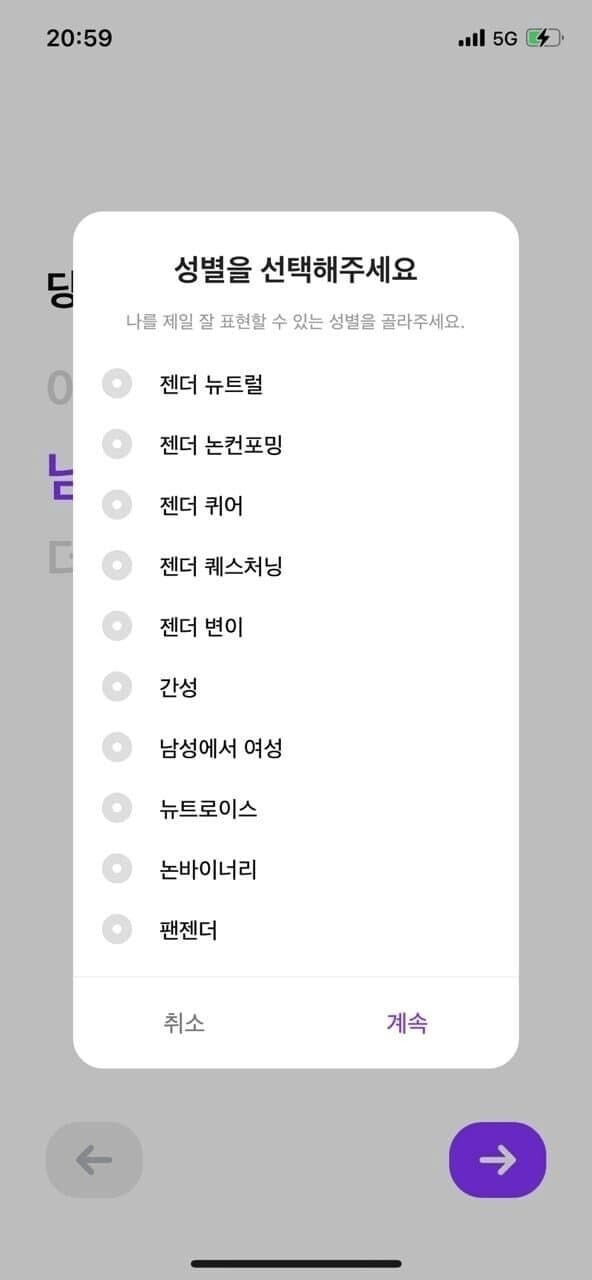The image size is (592, 1280).
Task: Select the 뉴트로이스 option
Action: point(117,809)
